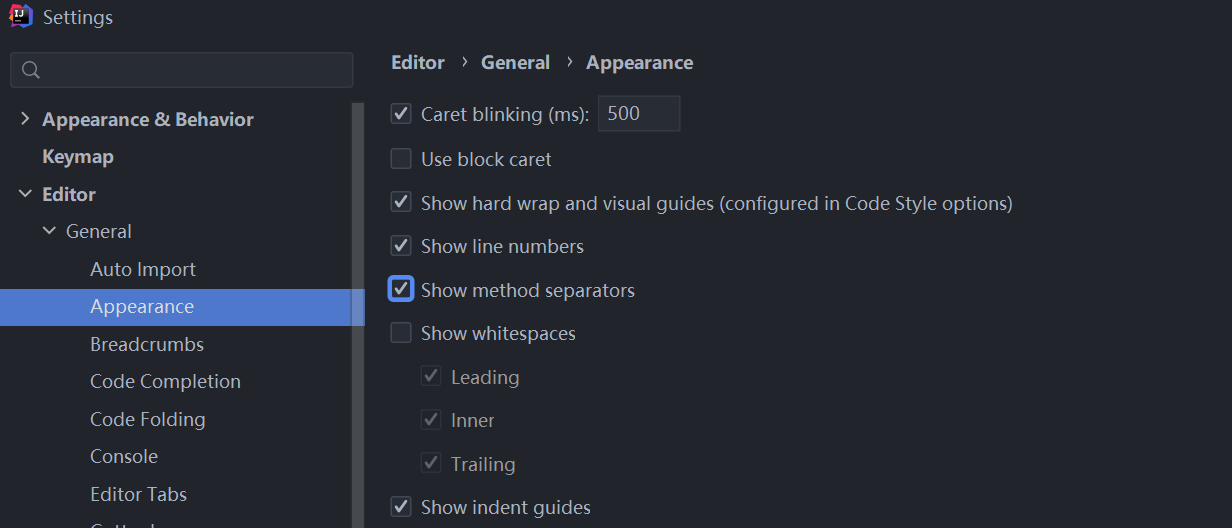This screenshot has width=1232, height=528.
Task: Enable the Use block caret option
Action: click(401, 159)
